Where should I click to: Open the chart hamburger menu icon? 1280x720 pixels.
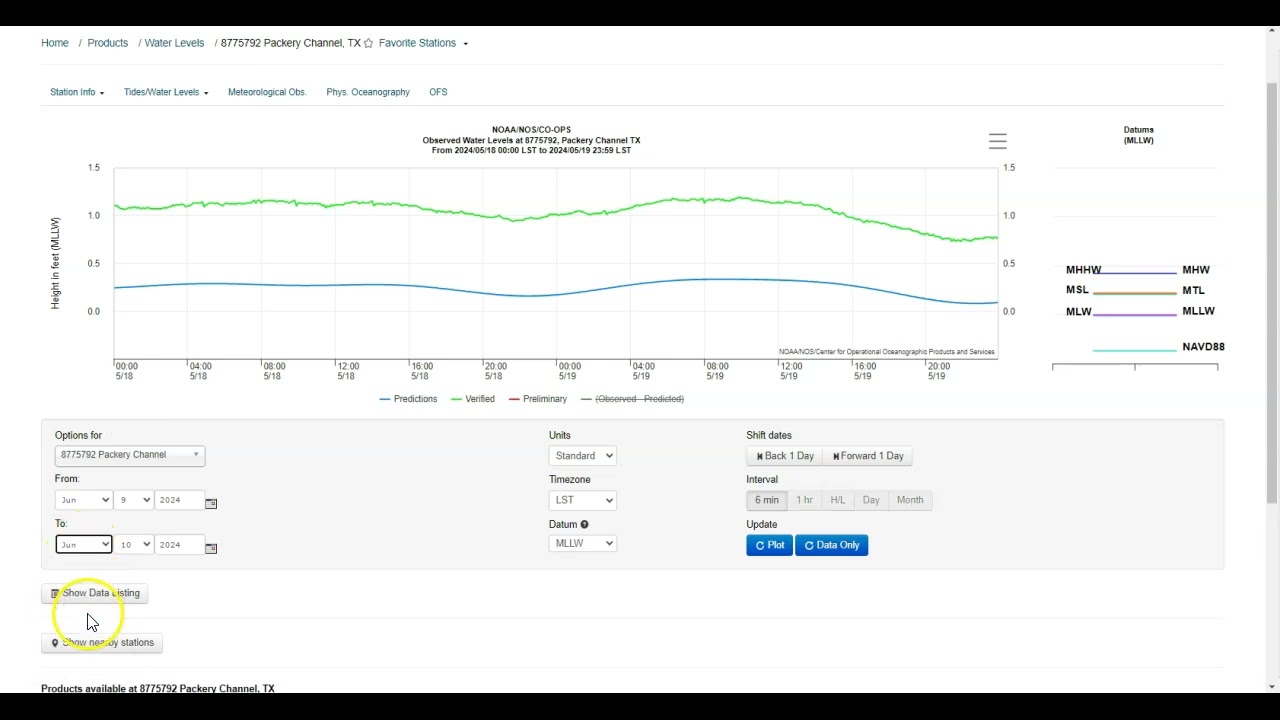coord(997,141)
